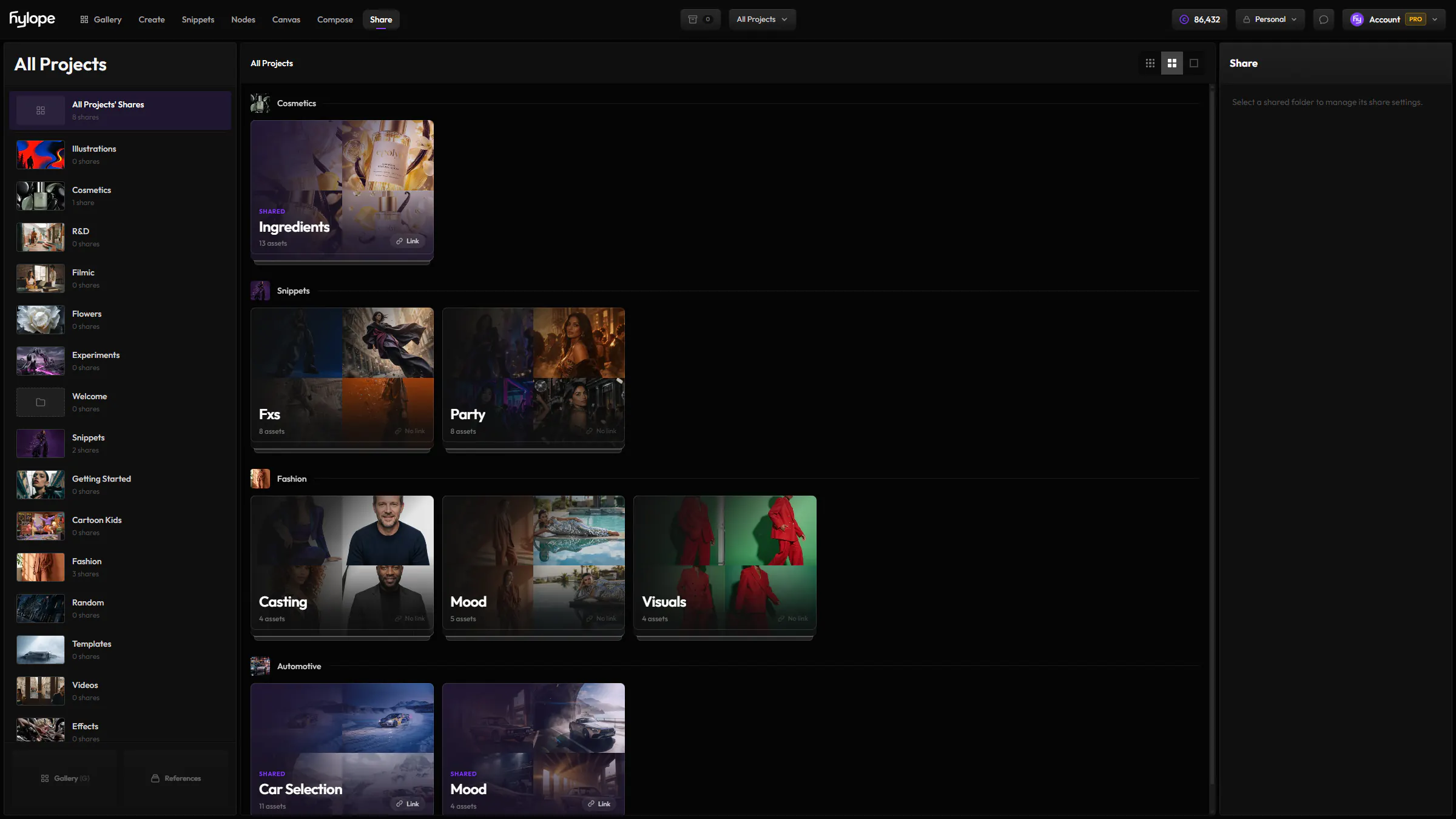Open the Gallery tab in top navigation
1456x819 pixels.
click(101, 19)
